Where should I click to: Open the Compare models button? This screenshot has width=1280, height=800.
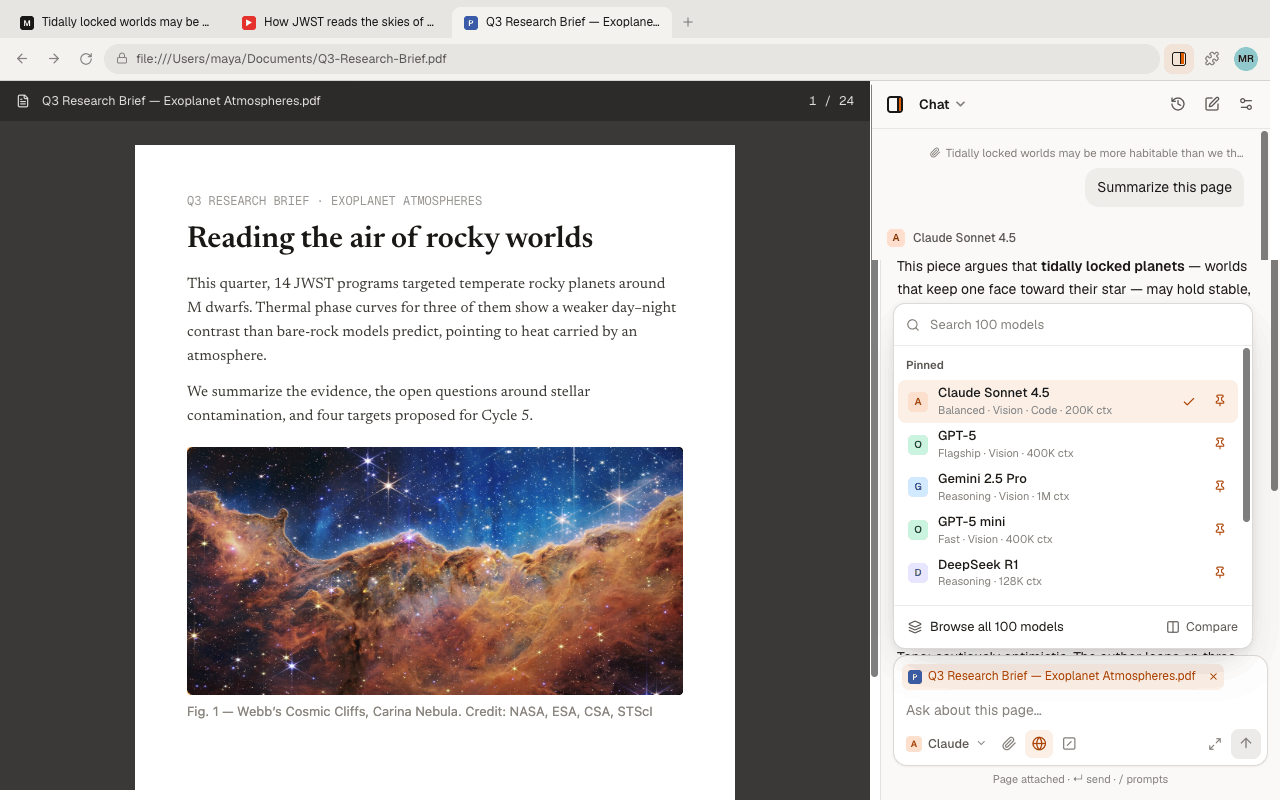[x=1202, y=627]
